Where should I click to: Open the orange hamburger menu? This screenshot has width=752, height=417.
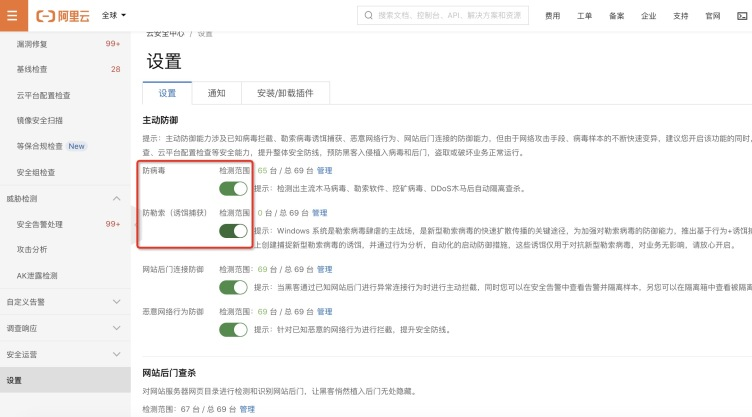pyautogui.click(x=12, y=16)
